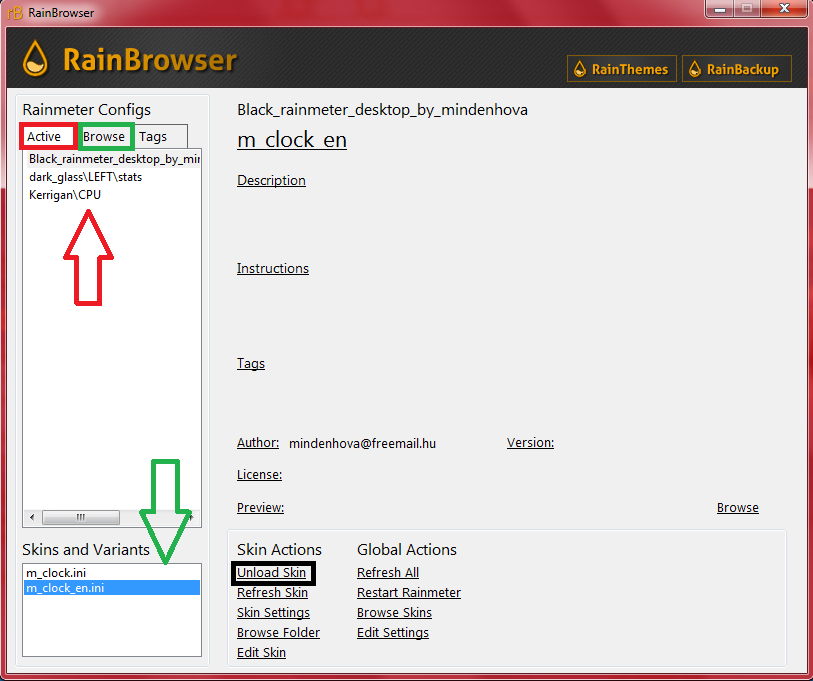Click the Refresh Skin link

click(272, 592)
